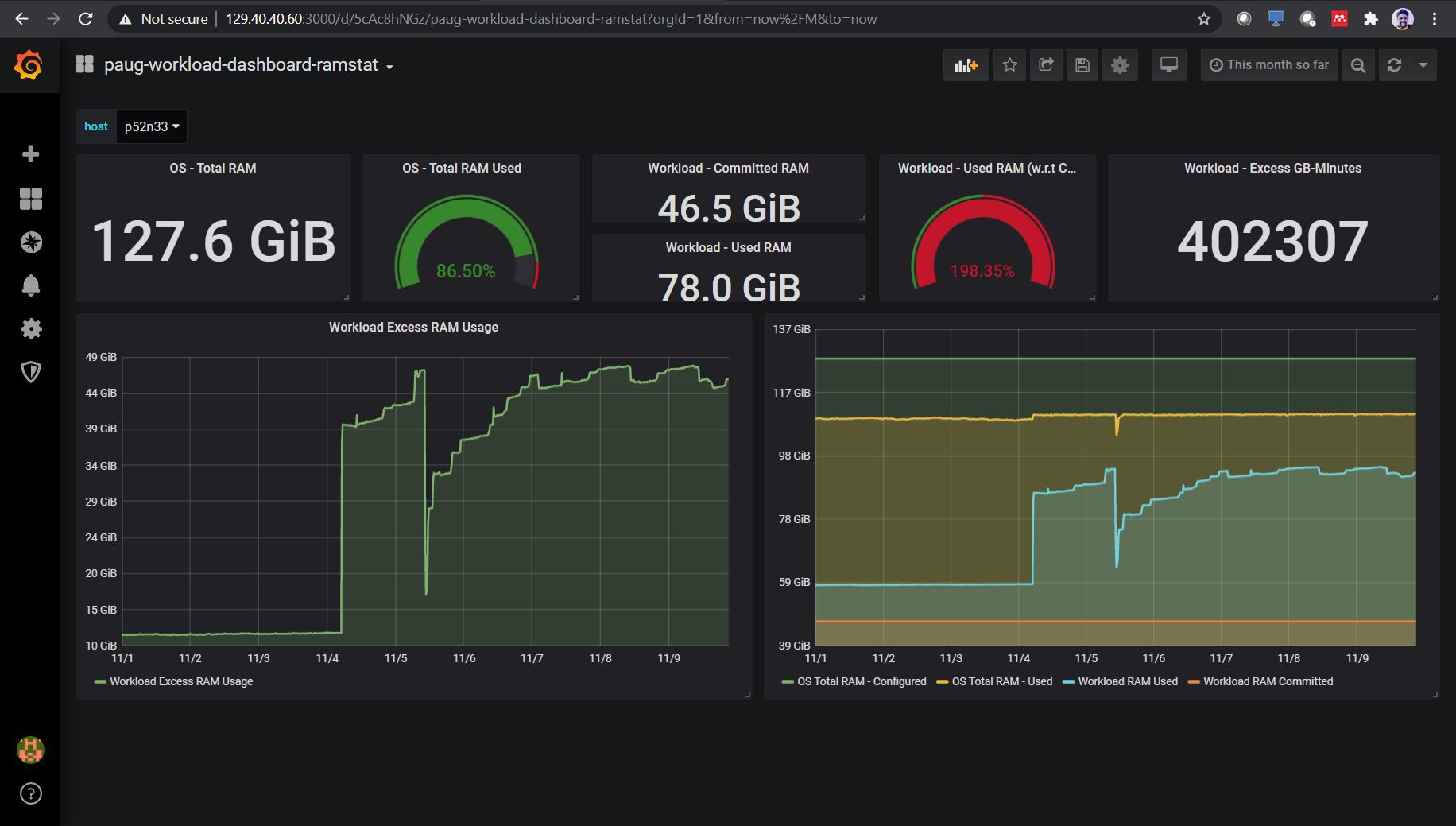
Task: Save dashboard with the disk icon
Action: click(1082, 65)
